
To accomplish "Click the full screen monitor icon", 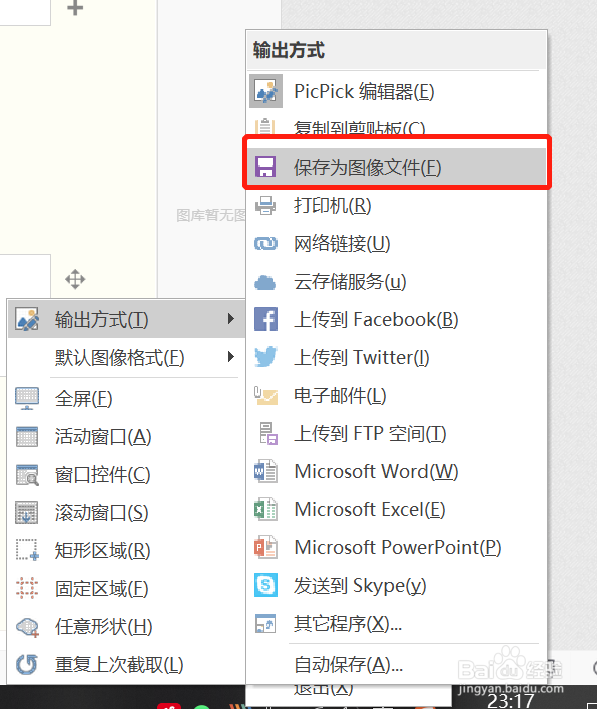I will coord(27,398).
